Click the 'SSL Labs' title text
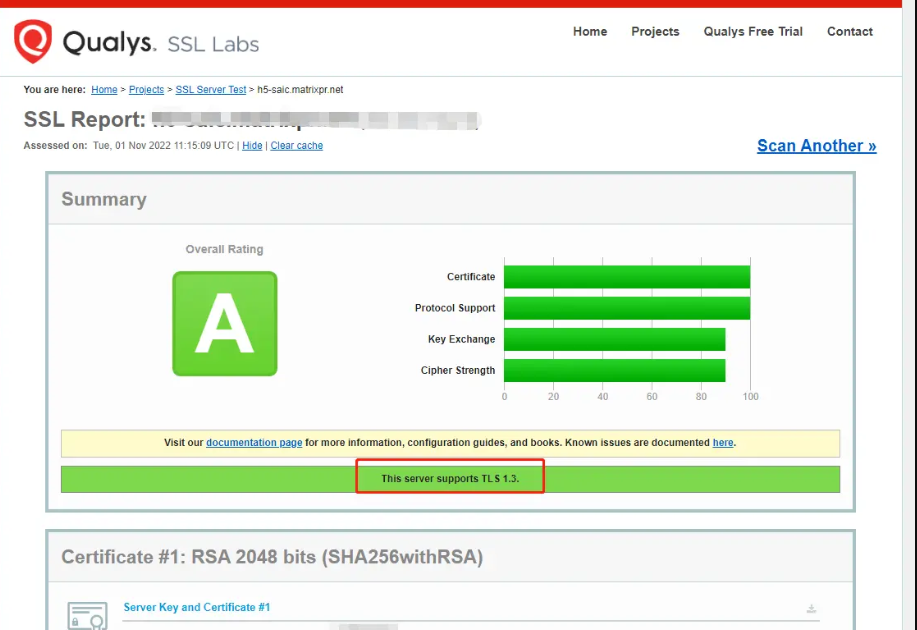The image size is (917, 630). pos(213,44)
